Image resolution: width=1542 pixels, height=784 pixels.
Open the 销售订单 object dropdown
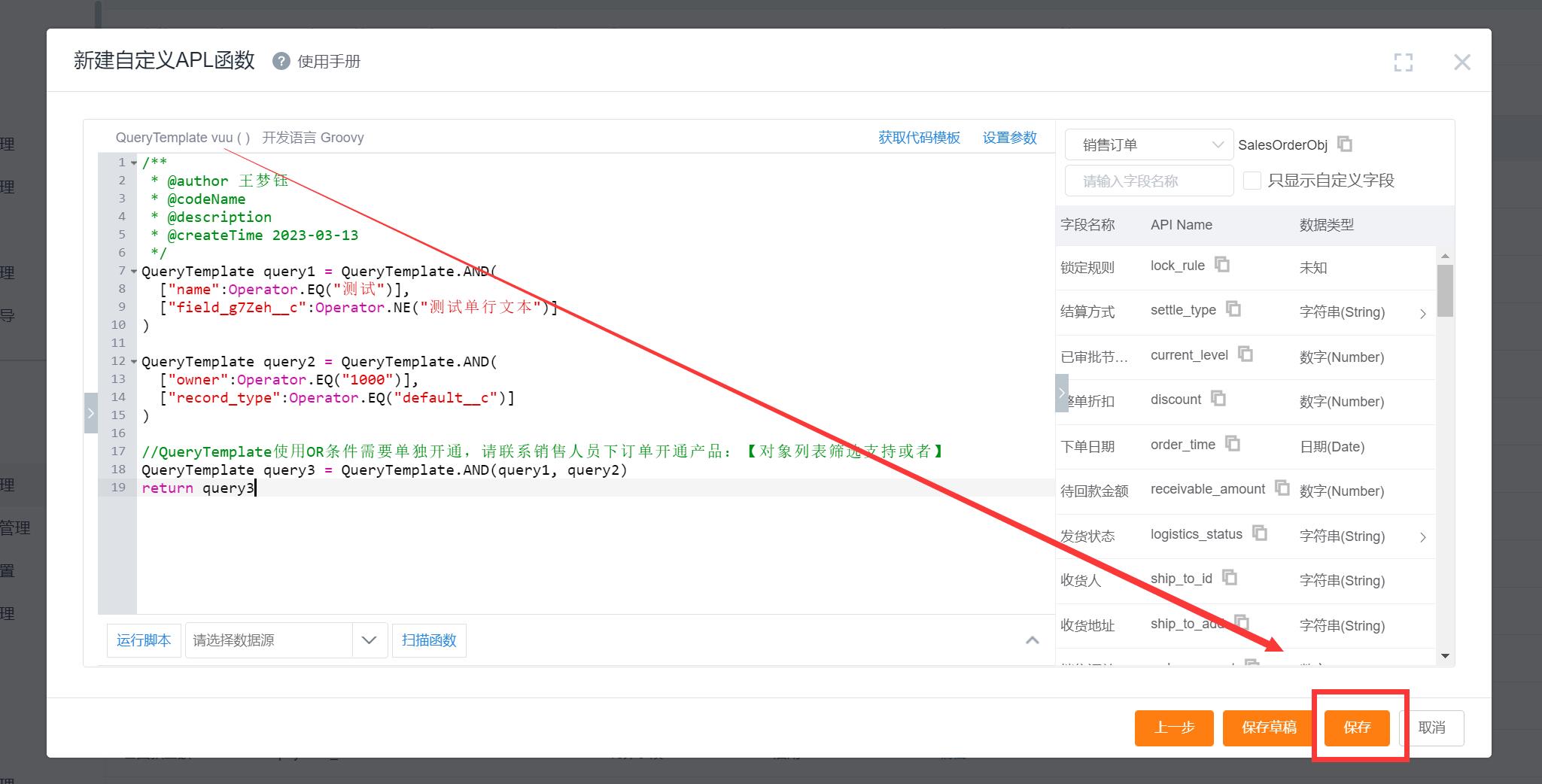(1149, 144)
